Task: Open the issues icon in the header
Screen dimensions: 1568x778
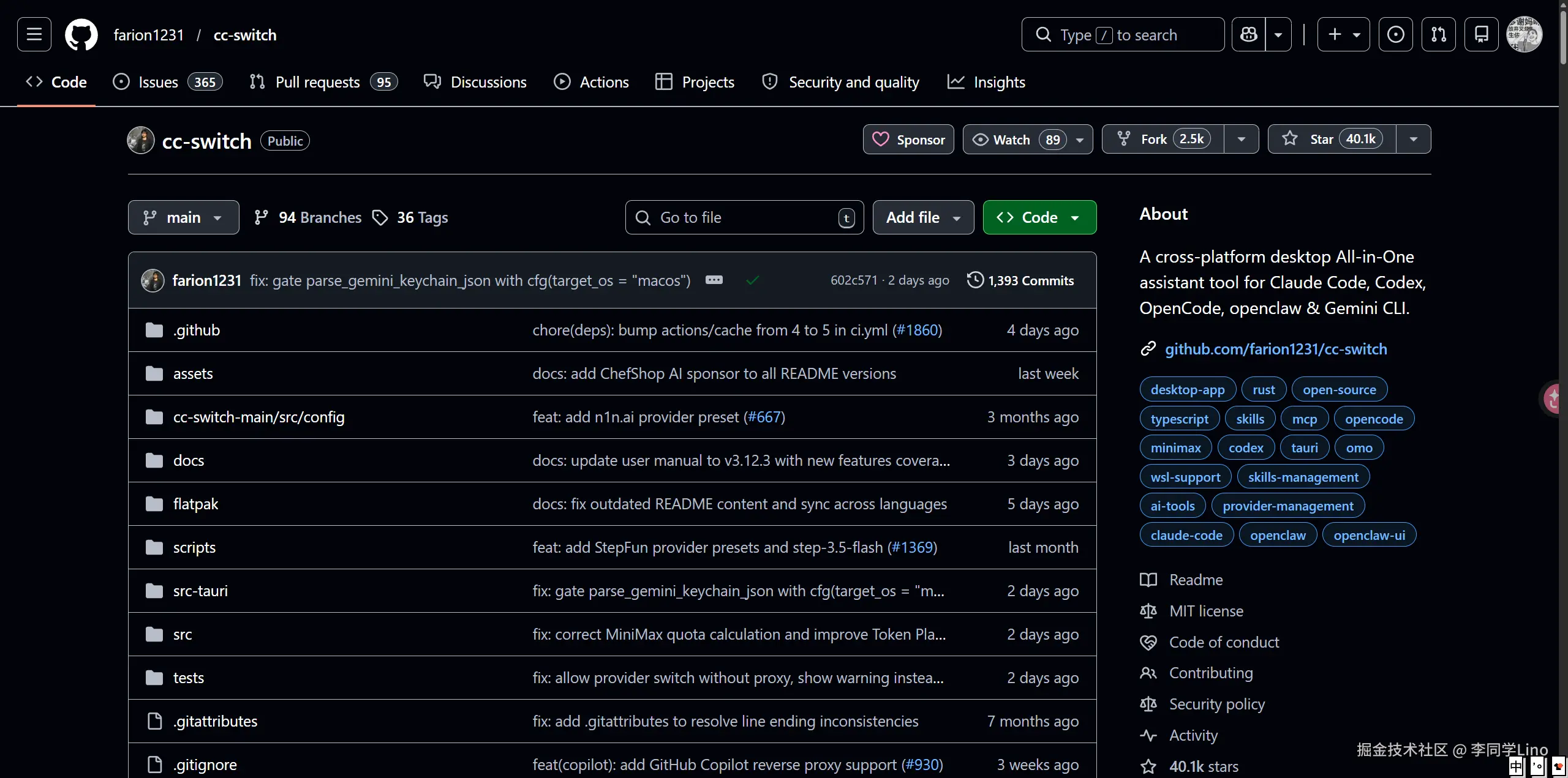Action: click(x=1395, y=34)
